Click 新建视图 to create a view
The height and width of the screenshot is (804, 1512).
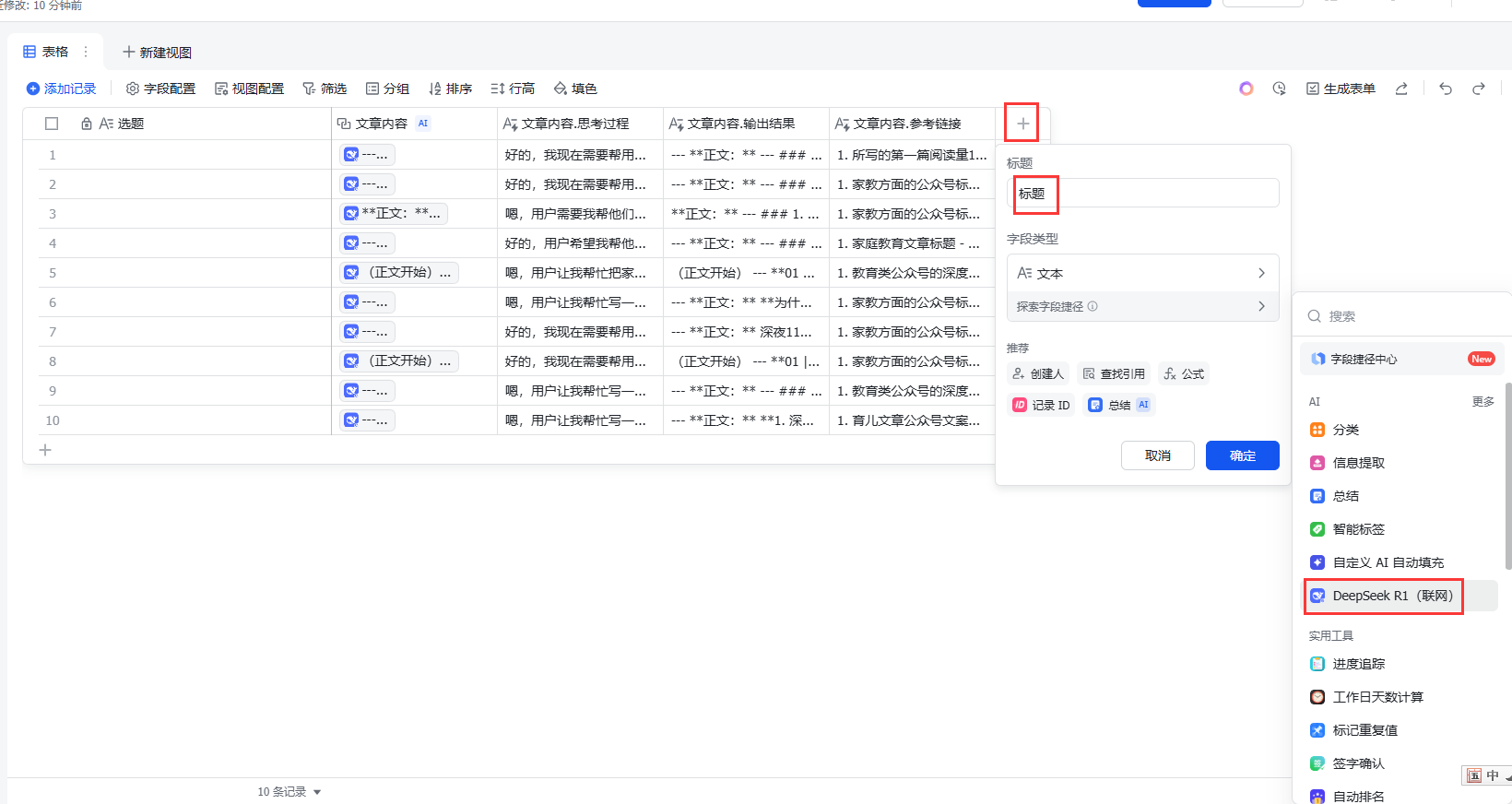[x=157, y=53]
